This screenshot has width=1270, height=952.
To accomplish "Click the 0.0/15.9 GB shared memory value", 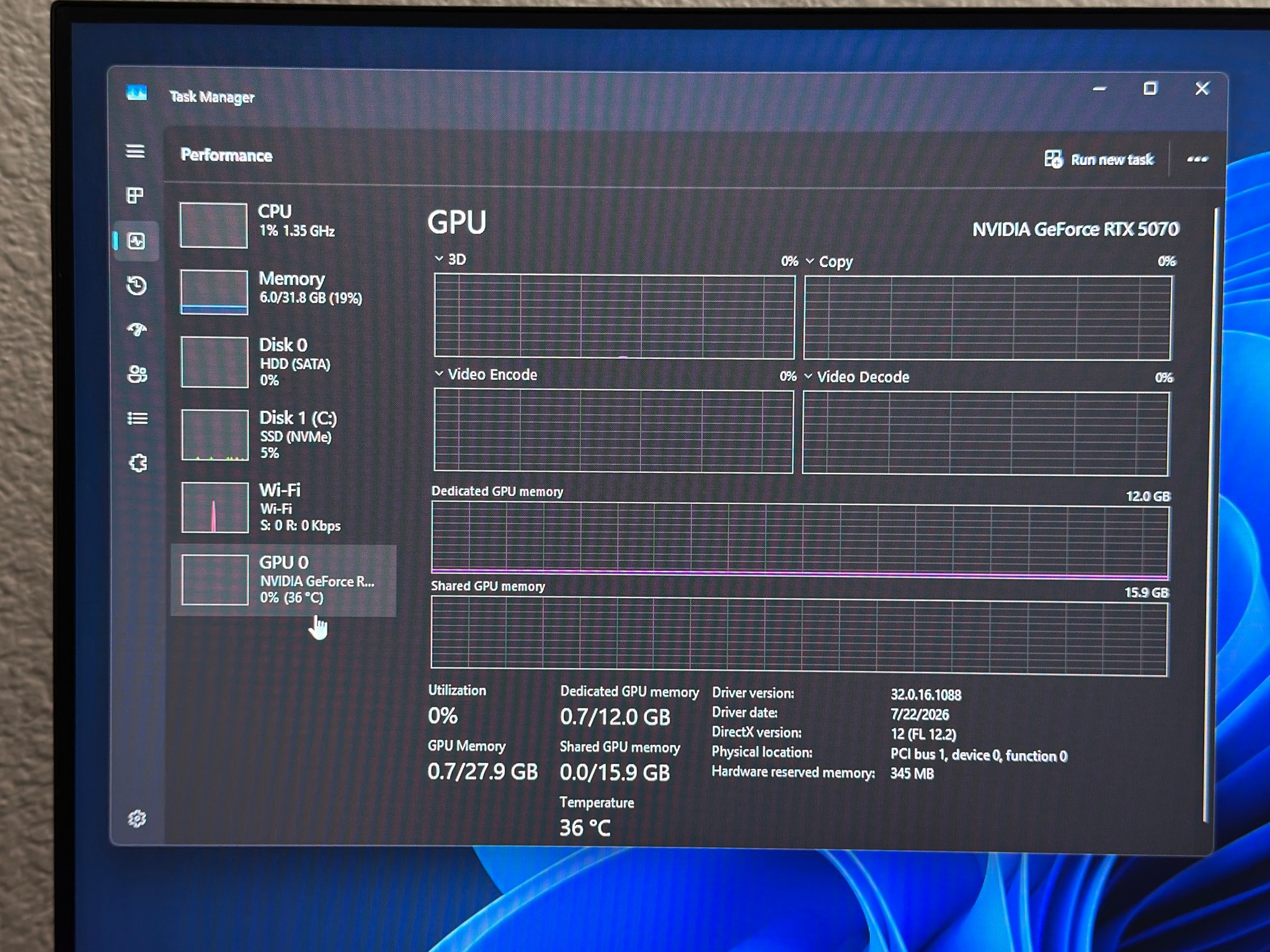I will coord(615,773).
